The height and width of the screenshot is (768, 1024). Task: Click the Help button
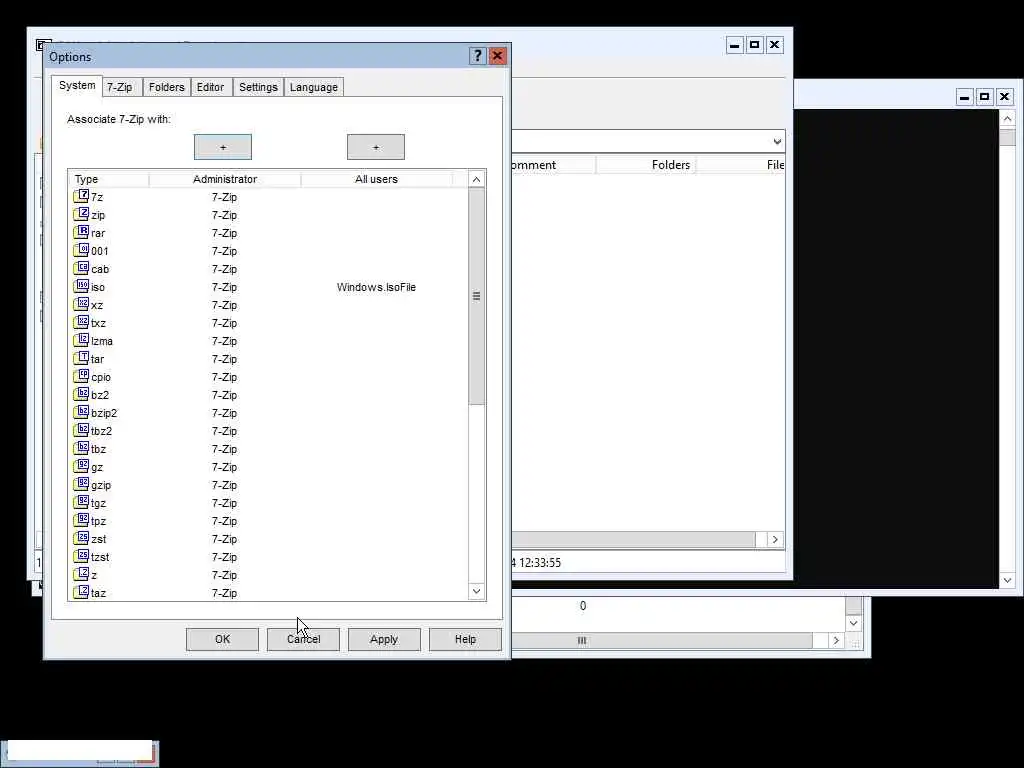pos(465,639)
